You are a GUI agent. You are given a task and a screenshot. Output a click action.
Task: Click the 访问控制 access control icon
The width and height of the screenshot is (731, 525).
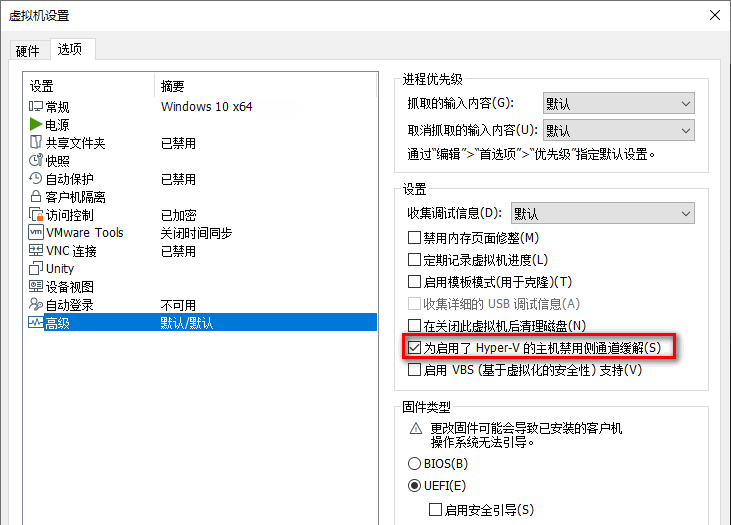tap(36, 214)
